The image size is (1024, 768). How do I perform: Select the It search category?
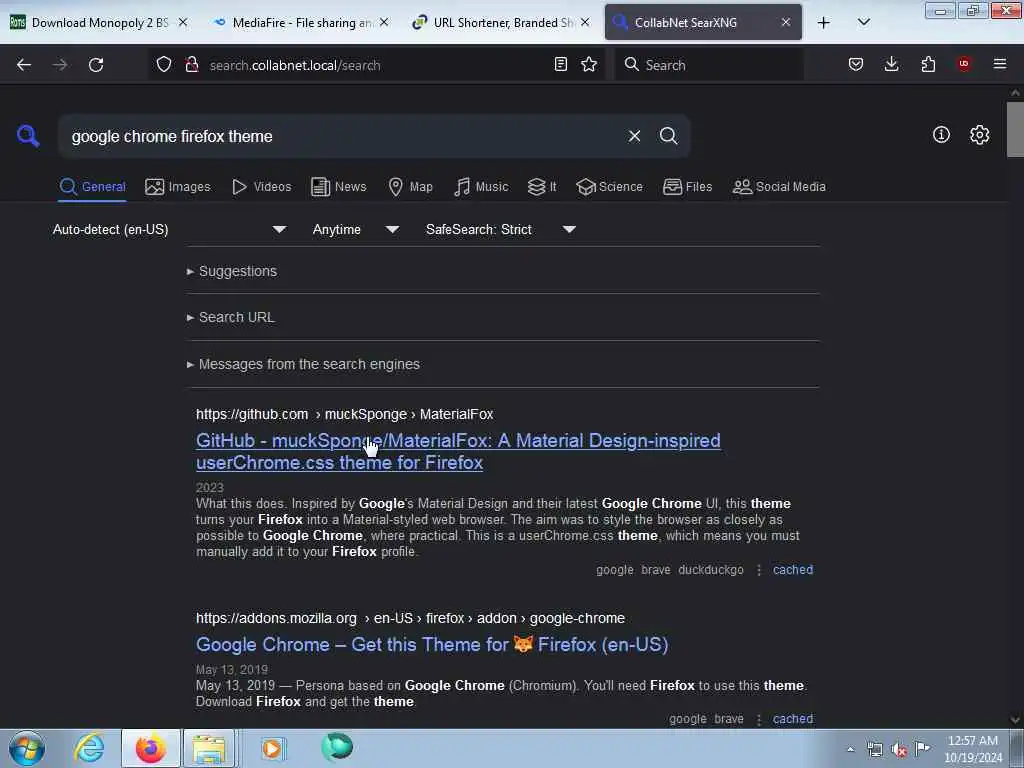click(542, 187)
